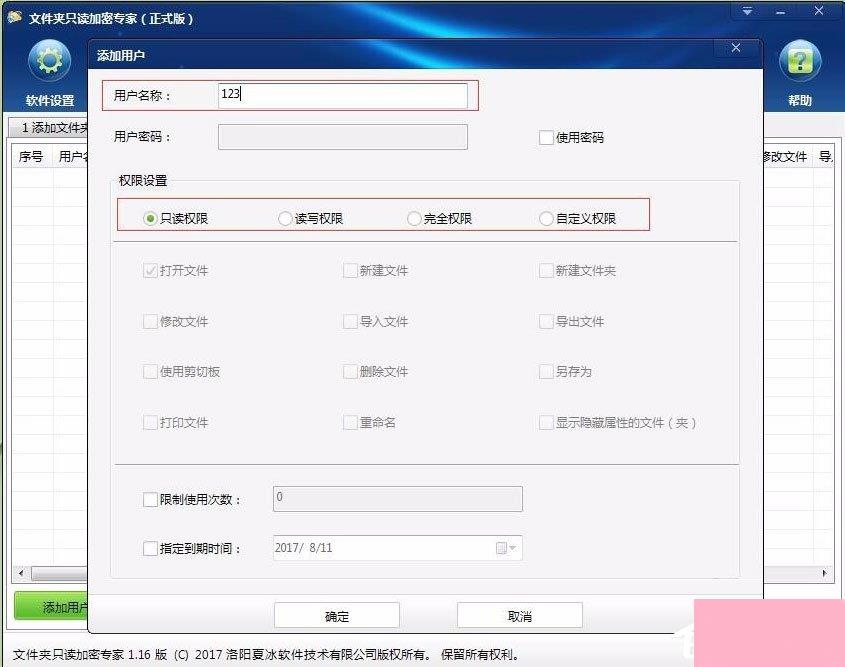Image resolution: width=845 pixels, height=667 pixels.
Task: Click the 新建文件夹 permission checkbox
Action: [x=546, y=270]
